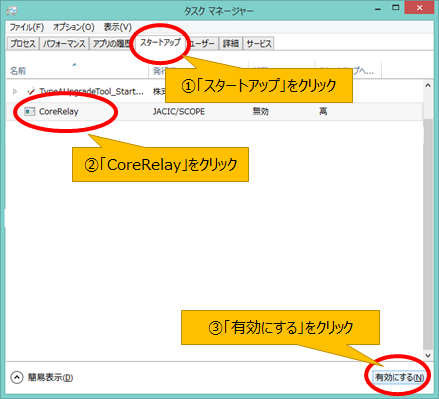
Task: Collapse view with 簡易表示(D)
Action: [x=50, y=377]
